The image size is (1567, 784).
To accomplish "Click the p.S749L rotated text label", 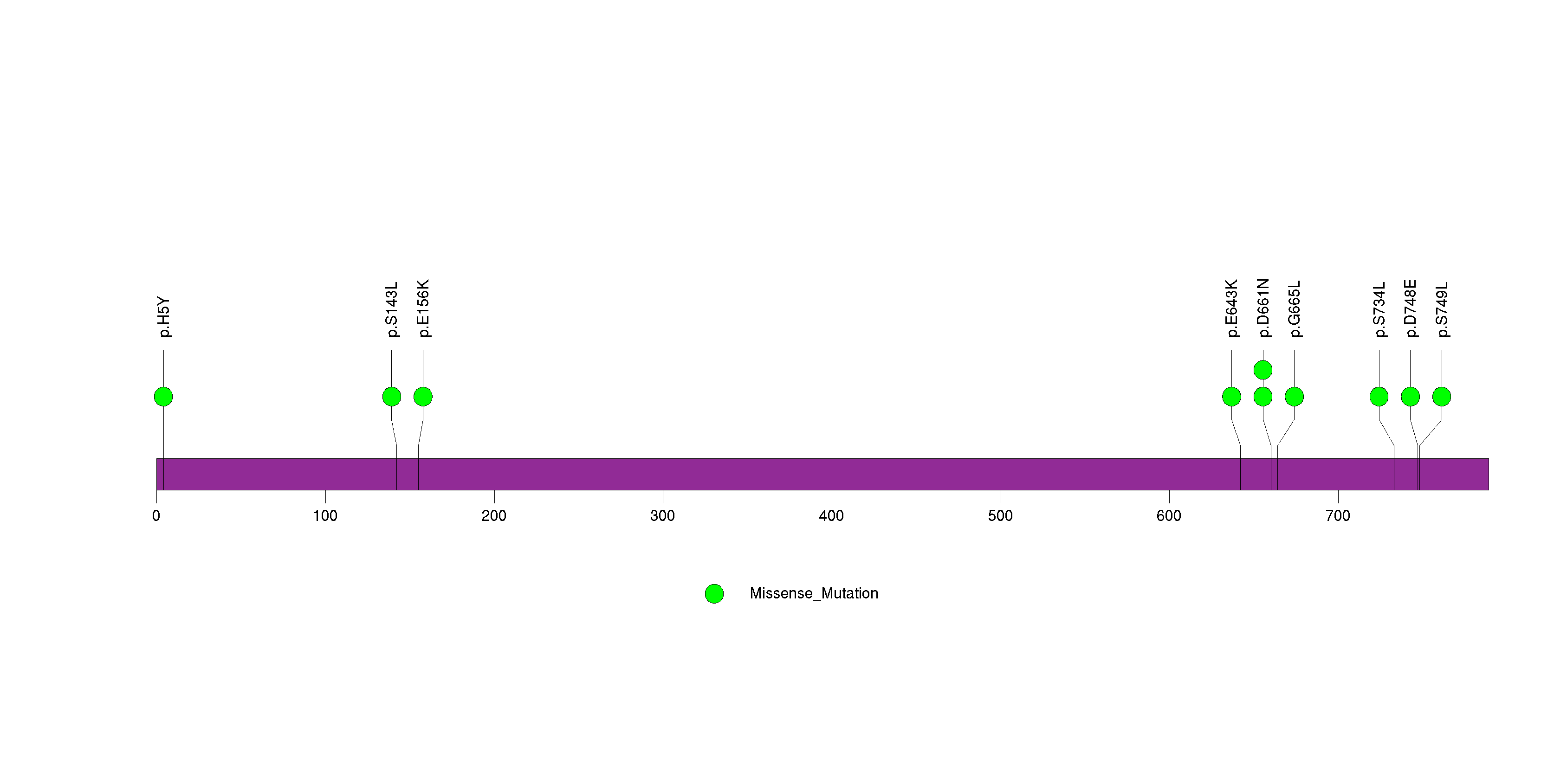I will coord(1442,309).
